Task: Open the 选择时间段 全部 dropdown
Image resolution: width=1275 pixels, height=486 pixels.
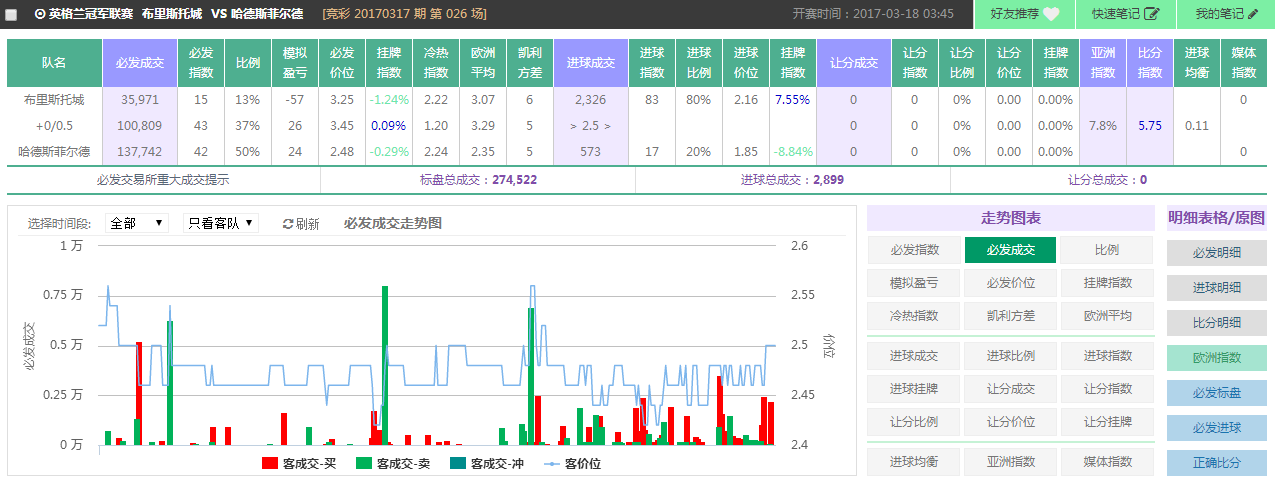Action: click(x=137, y=223)
